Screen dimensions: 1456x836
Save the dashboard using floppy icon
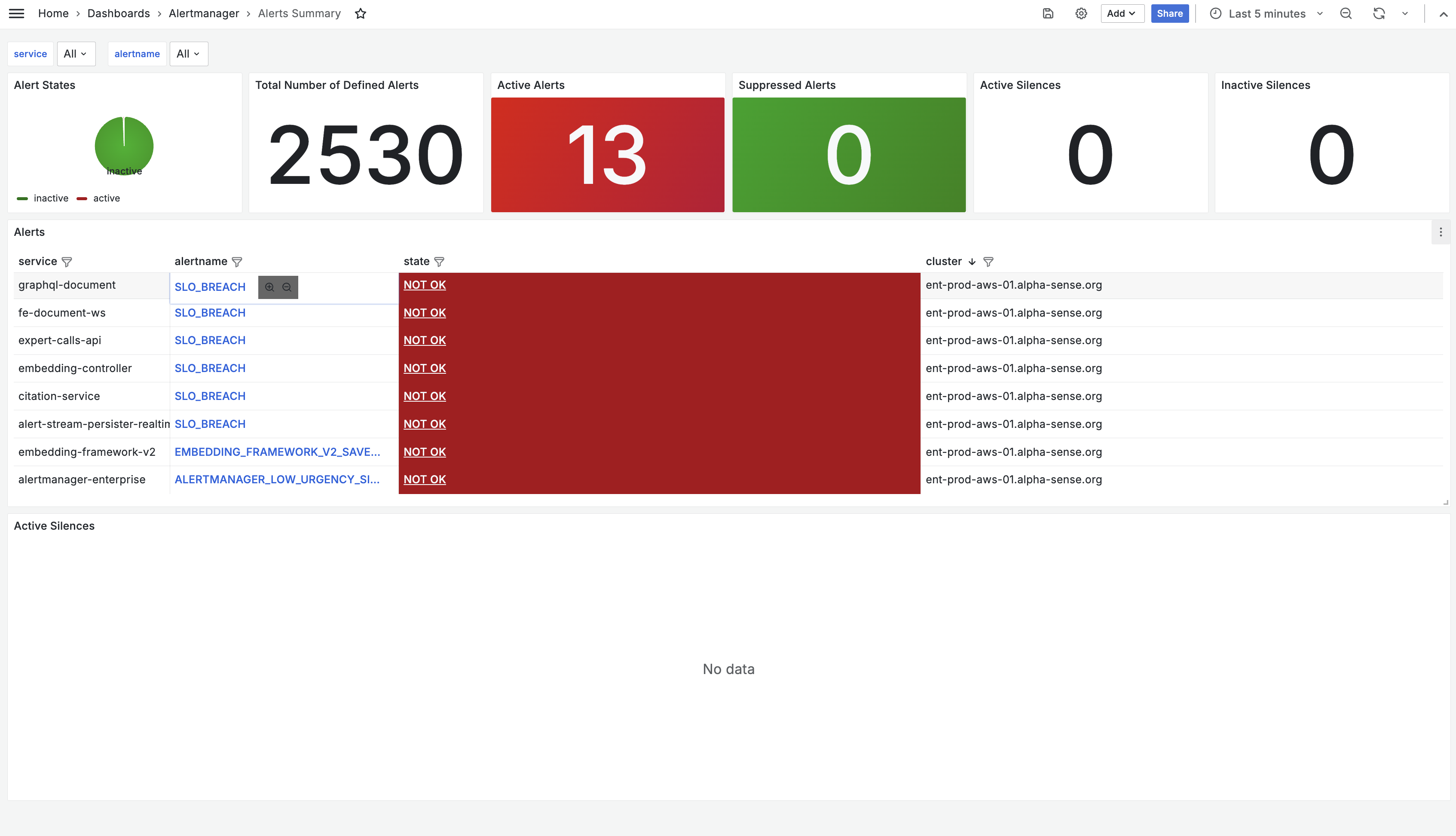pos(1048,13)
